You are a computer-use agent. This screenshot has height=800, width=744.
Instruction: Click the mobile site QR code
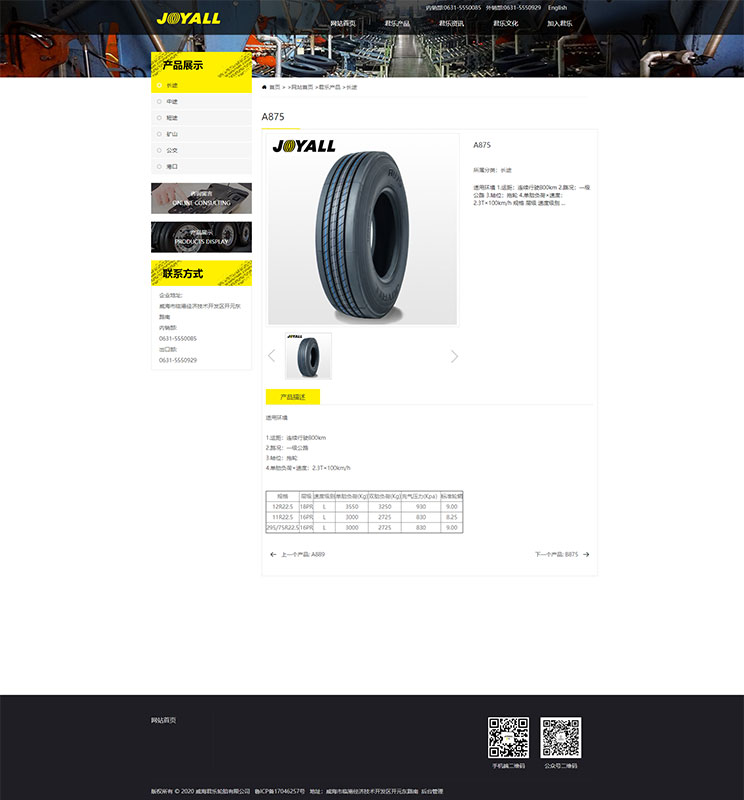point(508,738)
